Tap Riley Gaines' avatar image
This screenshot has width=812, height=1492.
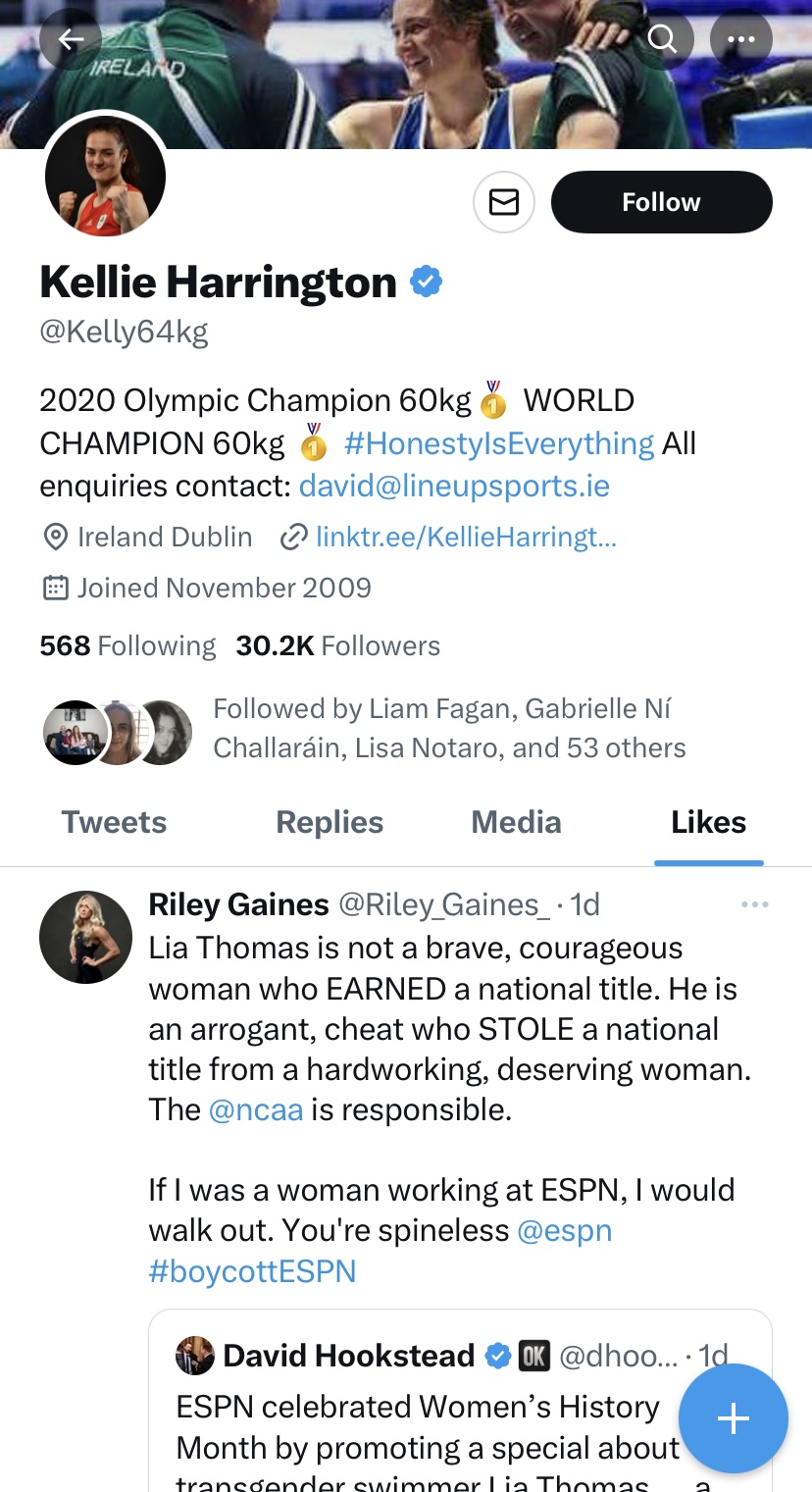pos(85,937)
